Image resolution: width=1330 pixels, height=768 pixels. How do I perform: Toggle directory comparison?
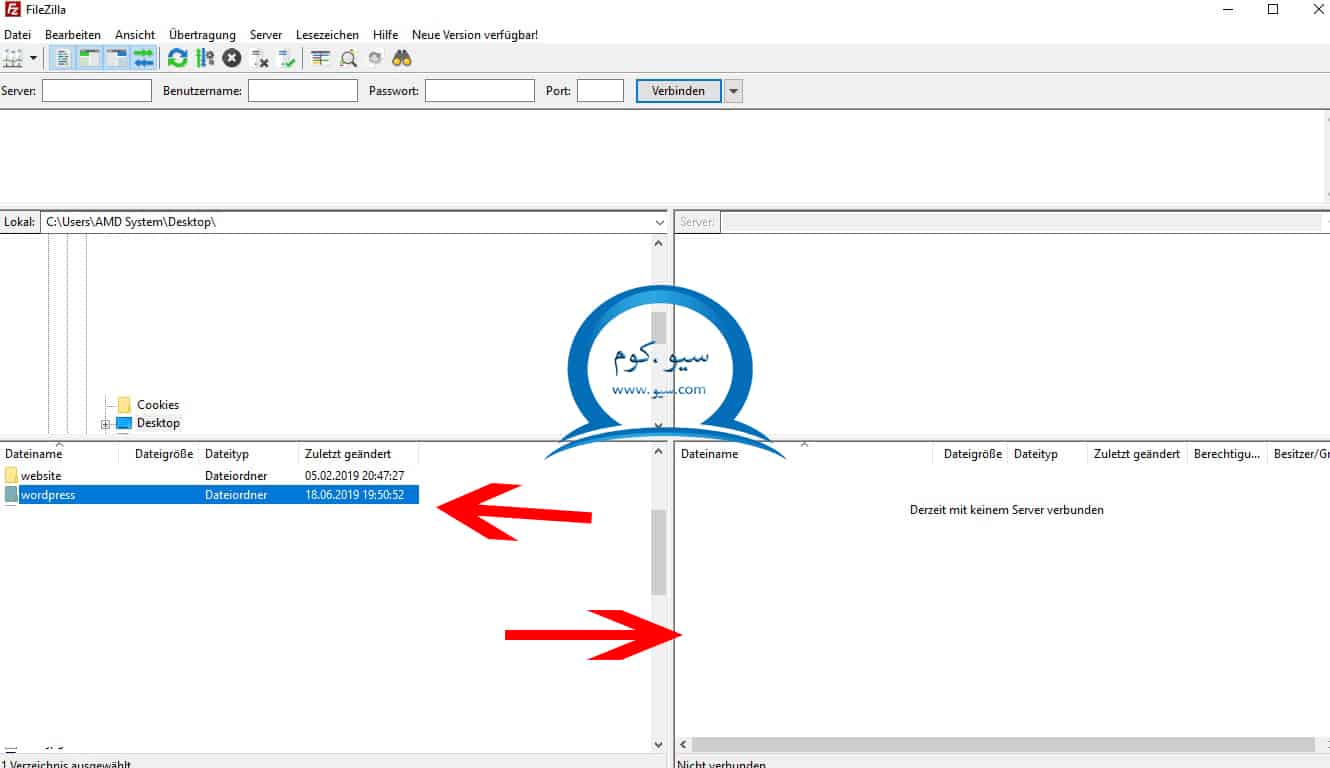click(348, 58)
